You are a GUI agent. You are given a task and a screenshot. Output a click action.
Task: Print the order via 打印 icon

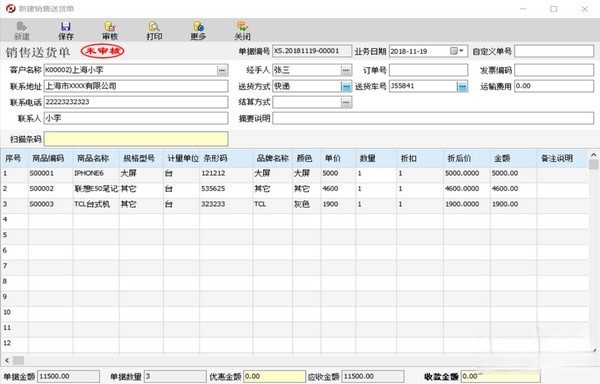tap(154, 31)
